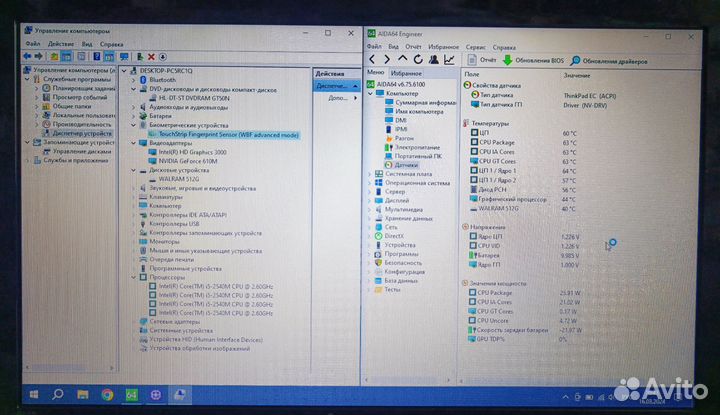720x415 pixels.
Task: Click help icon in Computer Management toolbar
Action: point(96,56)
